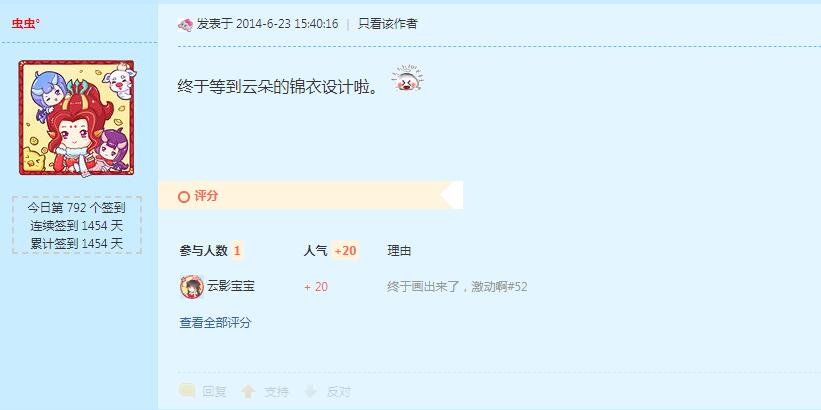Click the upward arrow support icon
Image resolution: width=821 pixels, height=410 pixels.
tap(248, 391)
